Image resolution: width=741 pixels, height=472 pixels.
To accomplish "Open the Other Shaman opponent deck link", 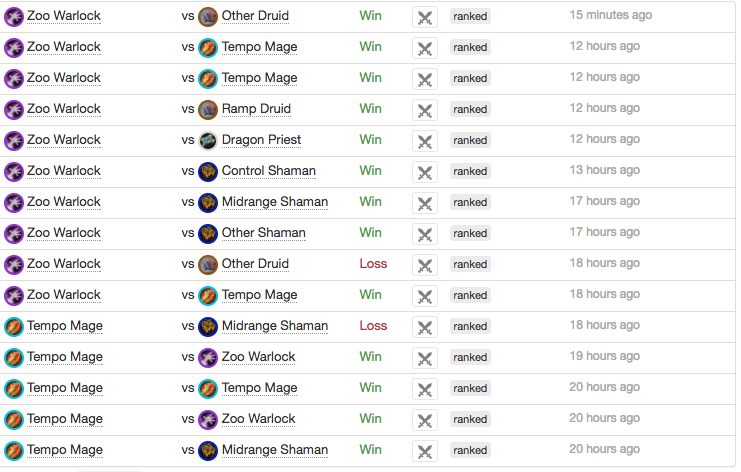I will pyautogui.click(x=263, y=233).
